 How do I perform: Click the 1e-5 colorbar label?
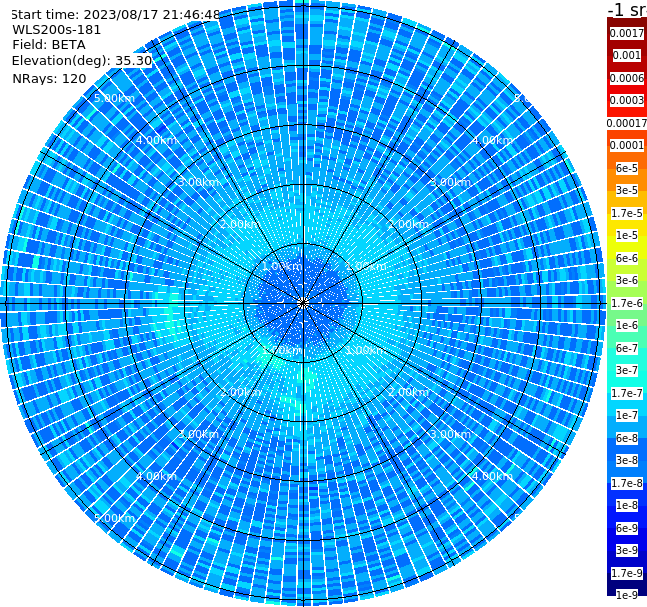pos(627,235)
